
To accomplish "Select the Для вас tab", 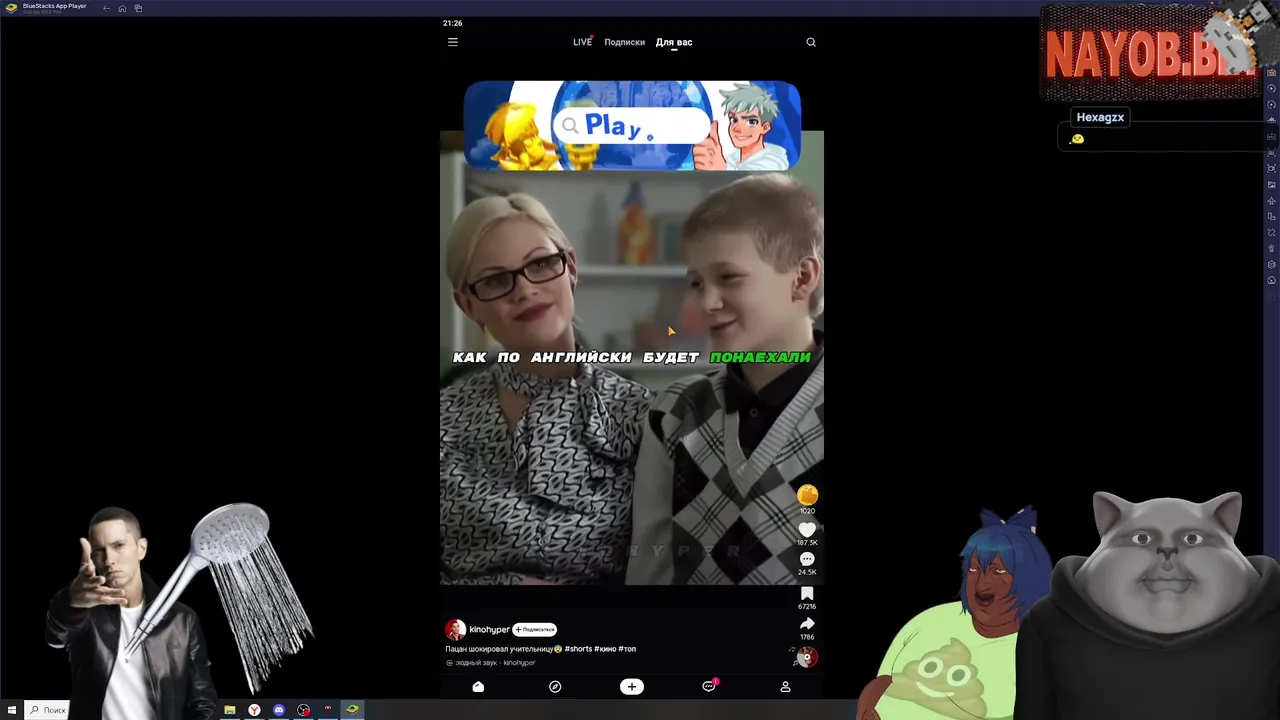I will point(674,42).
